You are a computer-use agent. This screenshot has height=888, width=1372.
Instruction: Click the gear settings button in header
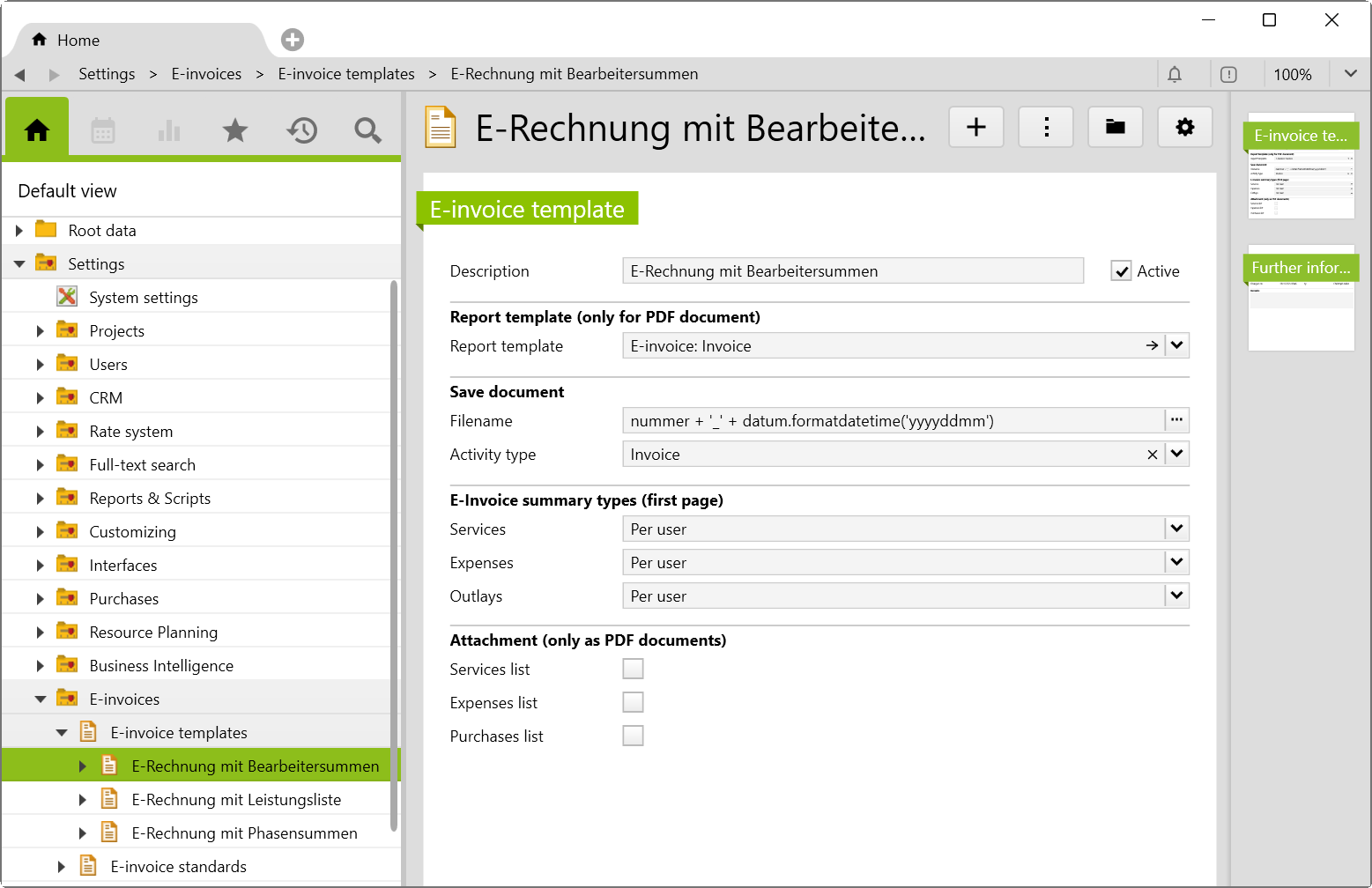1184,128
